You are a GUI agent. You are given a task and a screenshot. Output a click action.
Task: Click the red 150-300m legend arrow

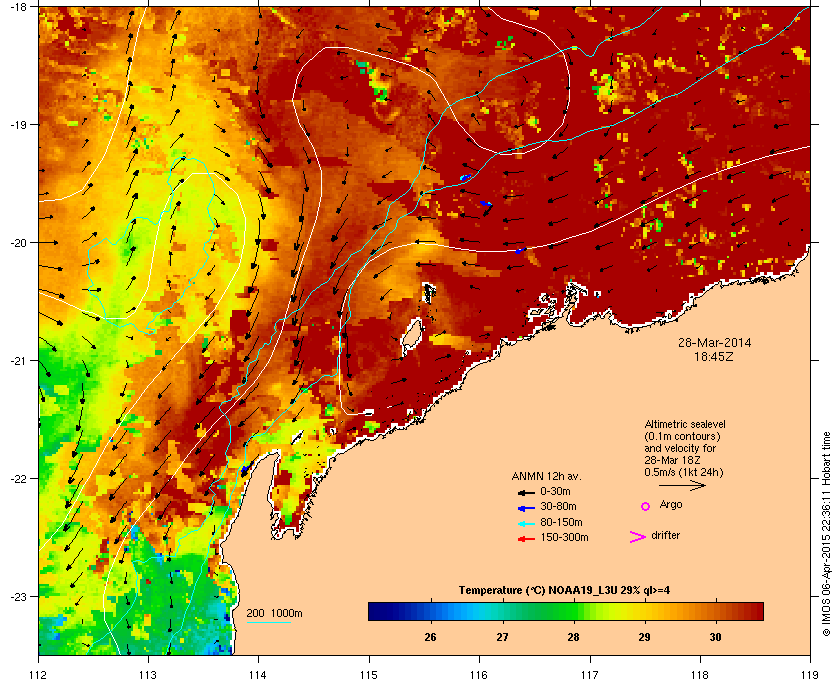pyautogui.click(x=526, y=539)
